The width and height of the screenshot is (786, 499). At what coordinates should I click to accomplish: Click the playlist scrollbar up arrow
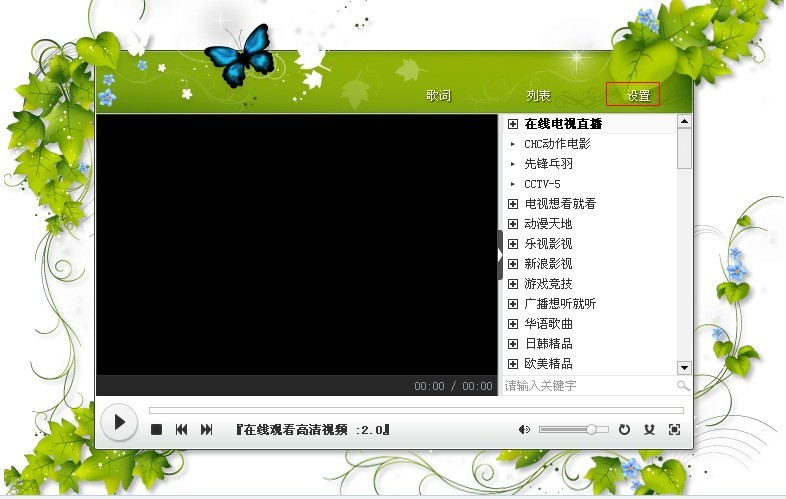(x=684, y=121)
